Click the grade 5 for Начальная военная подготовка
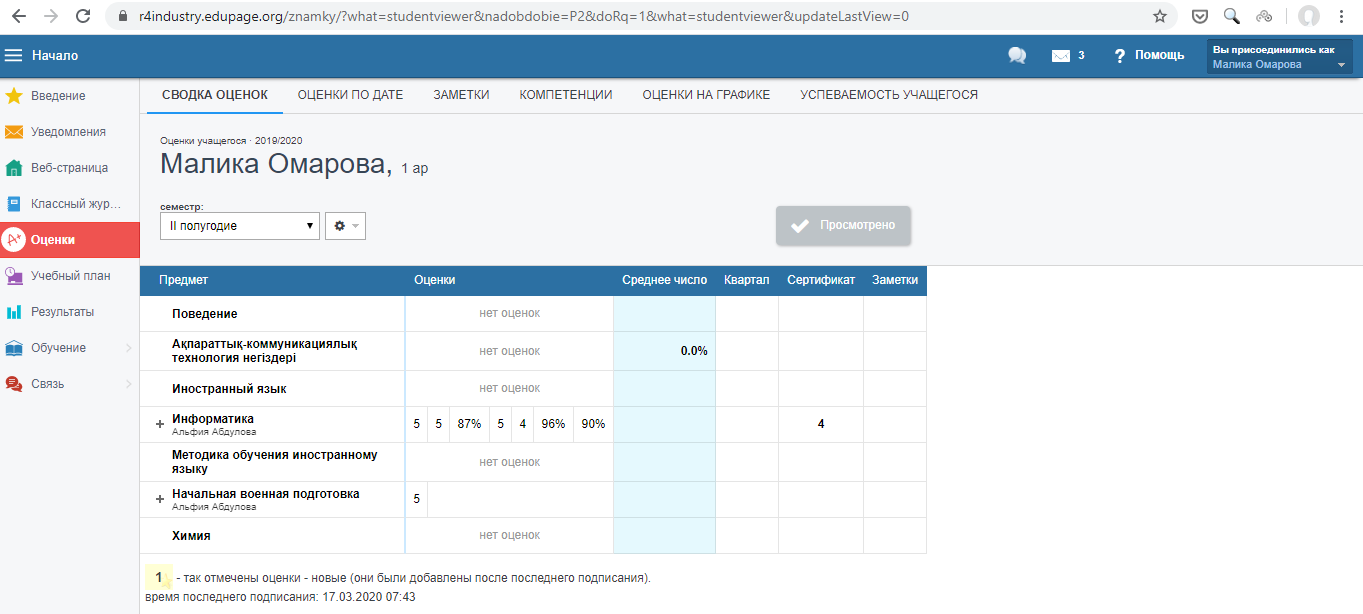 (416, 499)
